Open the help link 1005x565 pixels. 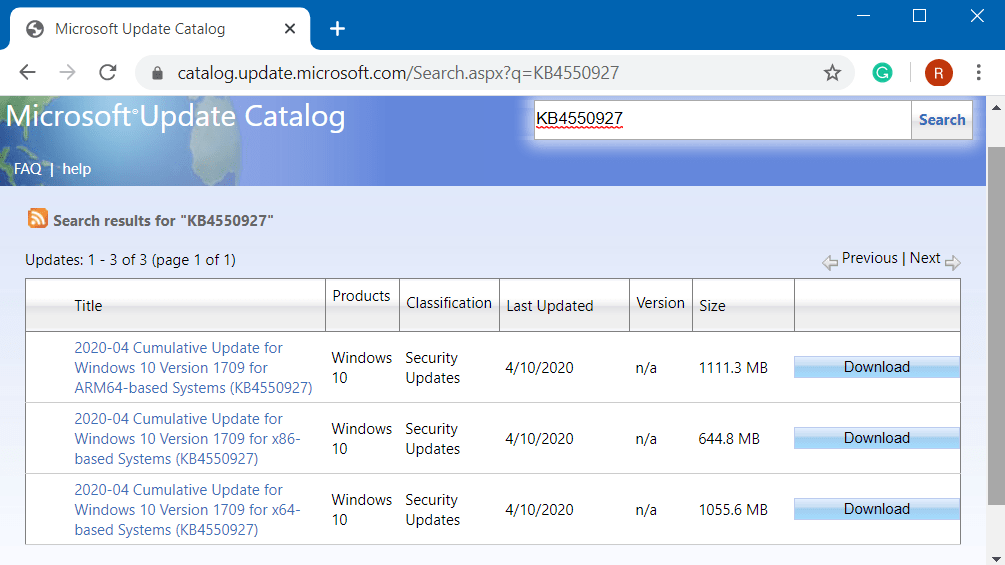tap(76, 169)
